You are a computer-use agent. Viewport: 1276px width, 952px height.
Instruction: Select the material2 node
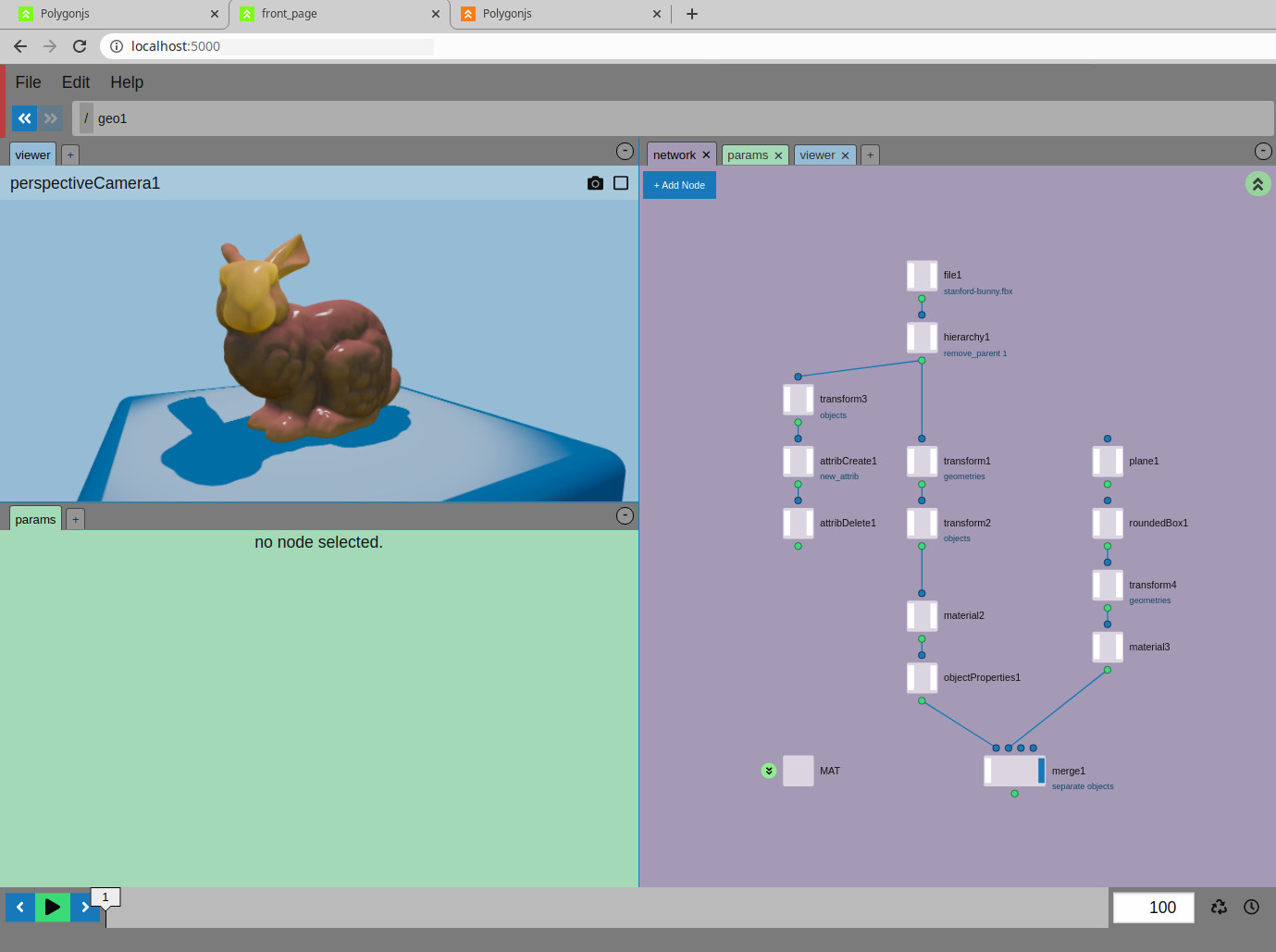click(x=922, y=616)
